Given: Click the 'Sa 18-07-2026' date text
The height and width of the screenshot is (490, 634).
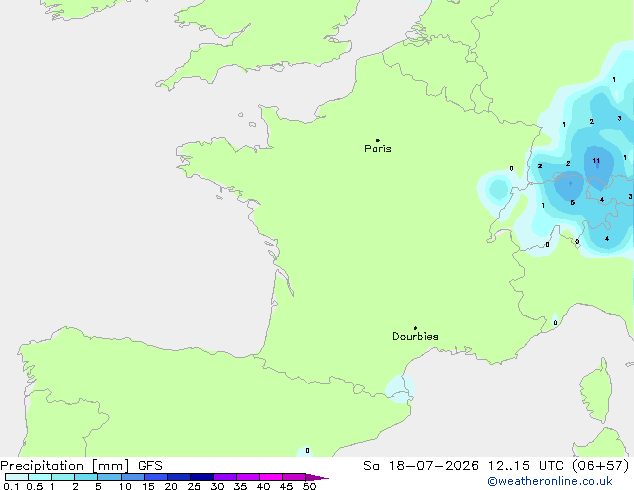Looking at the screenshot, I should 421,466.
